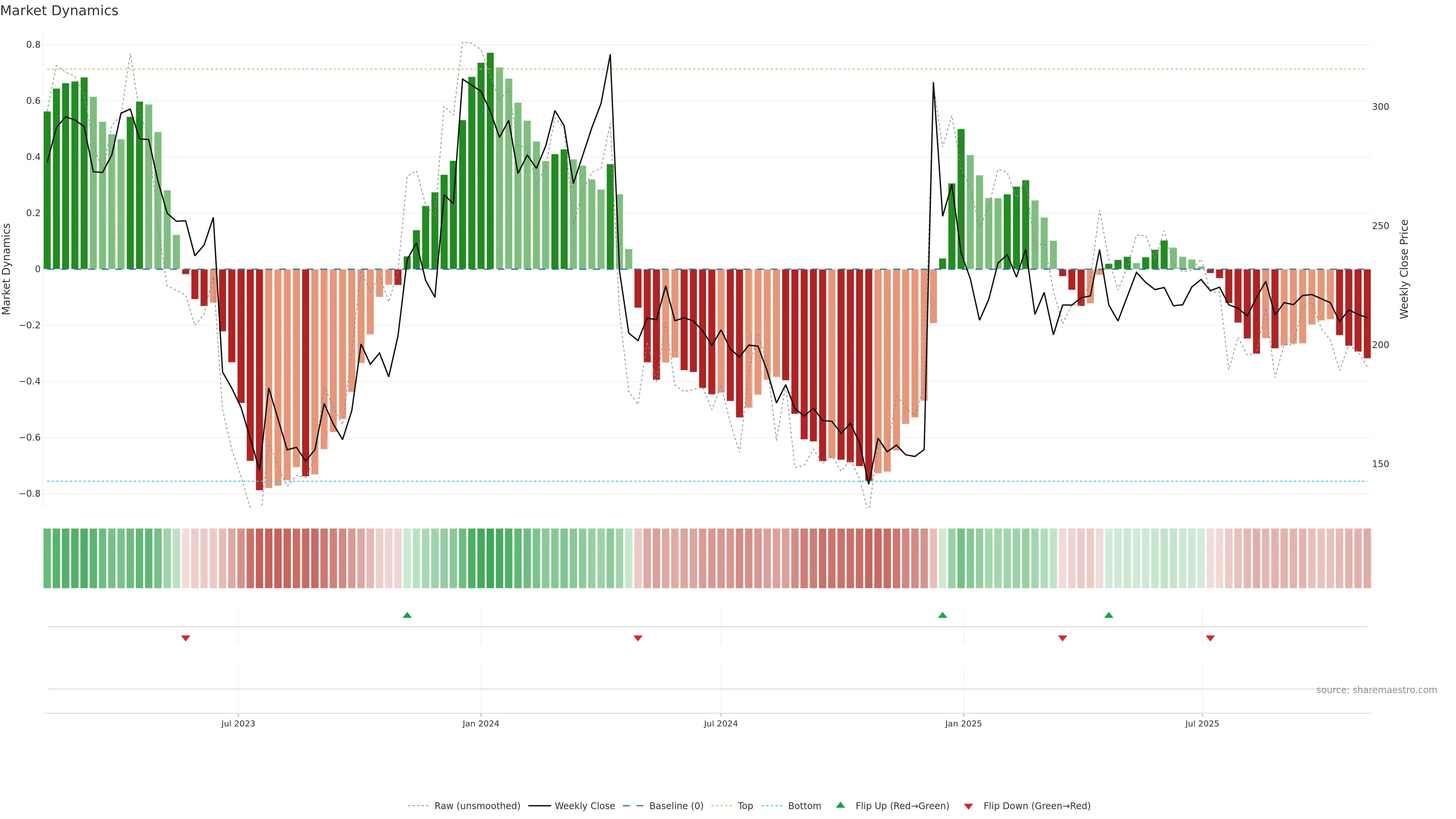Click the flip-down marker before Jul 2023
The image size is (1456, 819).
(x=185, y=638)
